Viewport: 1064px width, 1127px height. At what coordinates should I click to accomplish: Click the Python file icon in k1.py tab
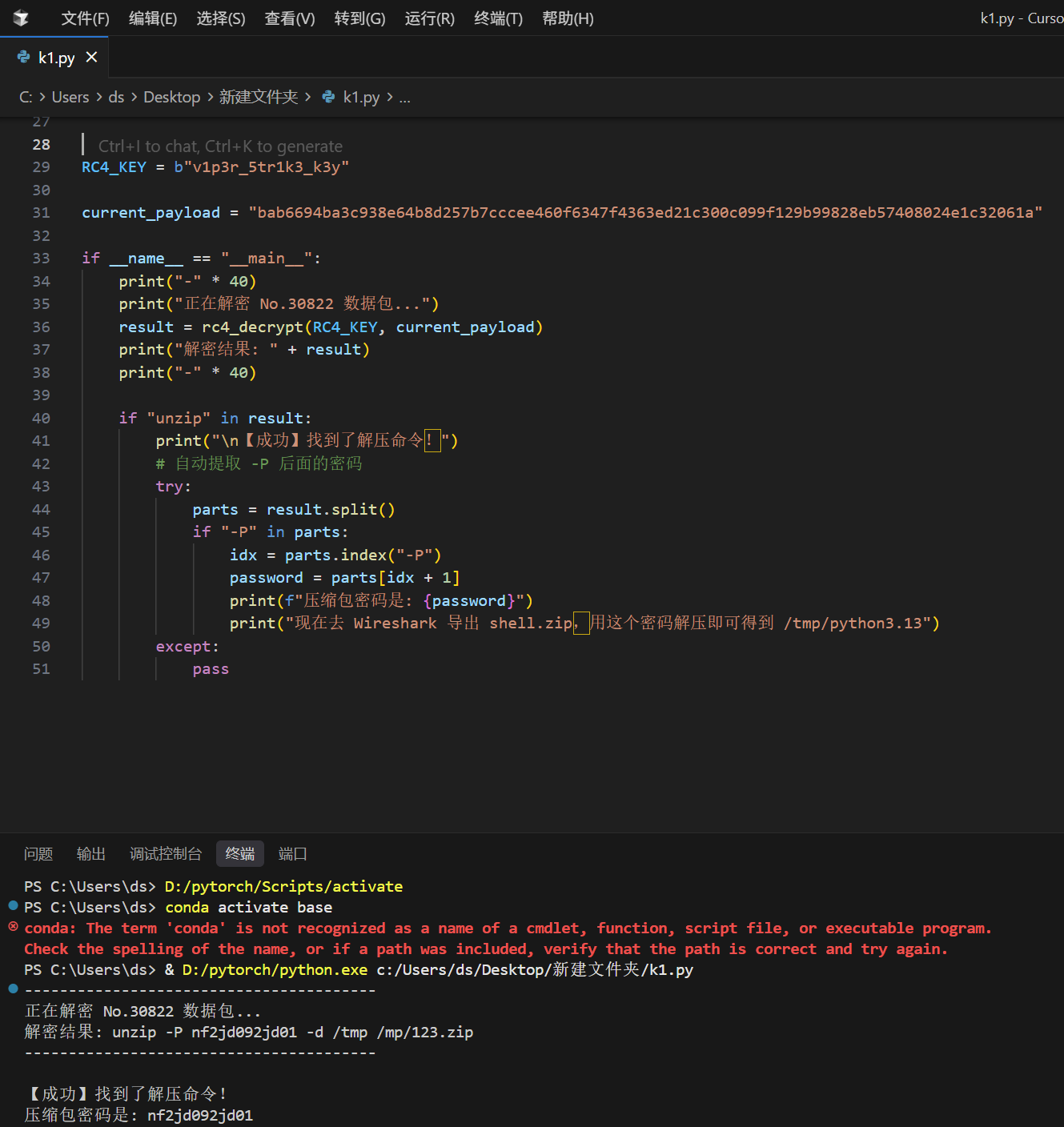click(23, 58)
